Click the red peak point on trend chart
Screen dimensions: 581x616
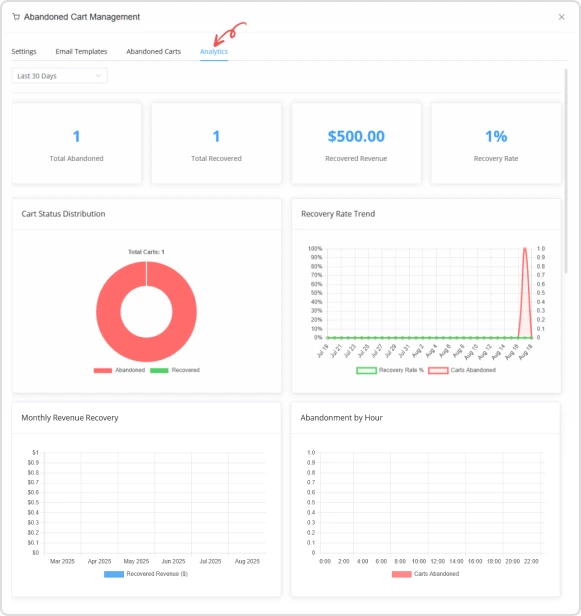pyautogui.click(x=525, y=249)
